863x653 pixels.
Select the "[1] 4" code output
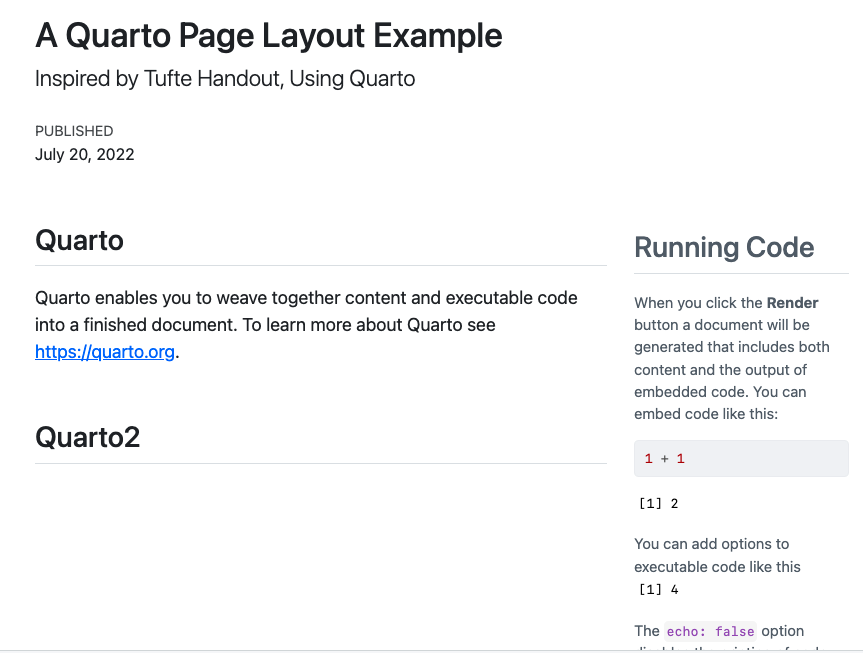pyautogui.click(x=658, y=589)
